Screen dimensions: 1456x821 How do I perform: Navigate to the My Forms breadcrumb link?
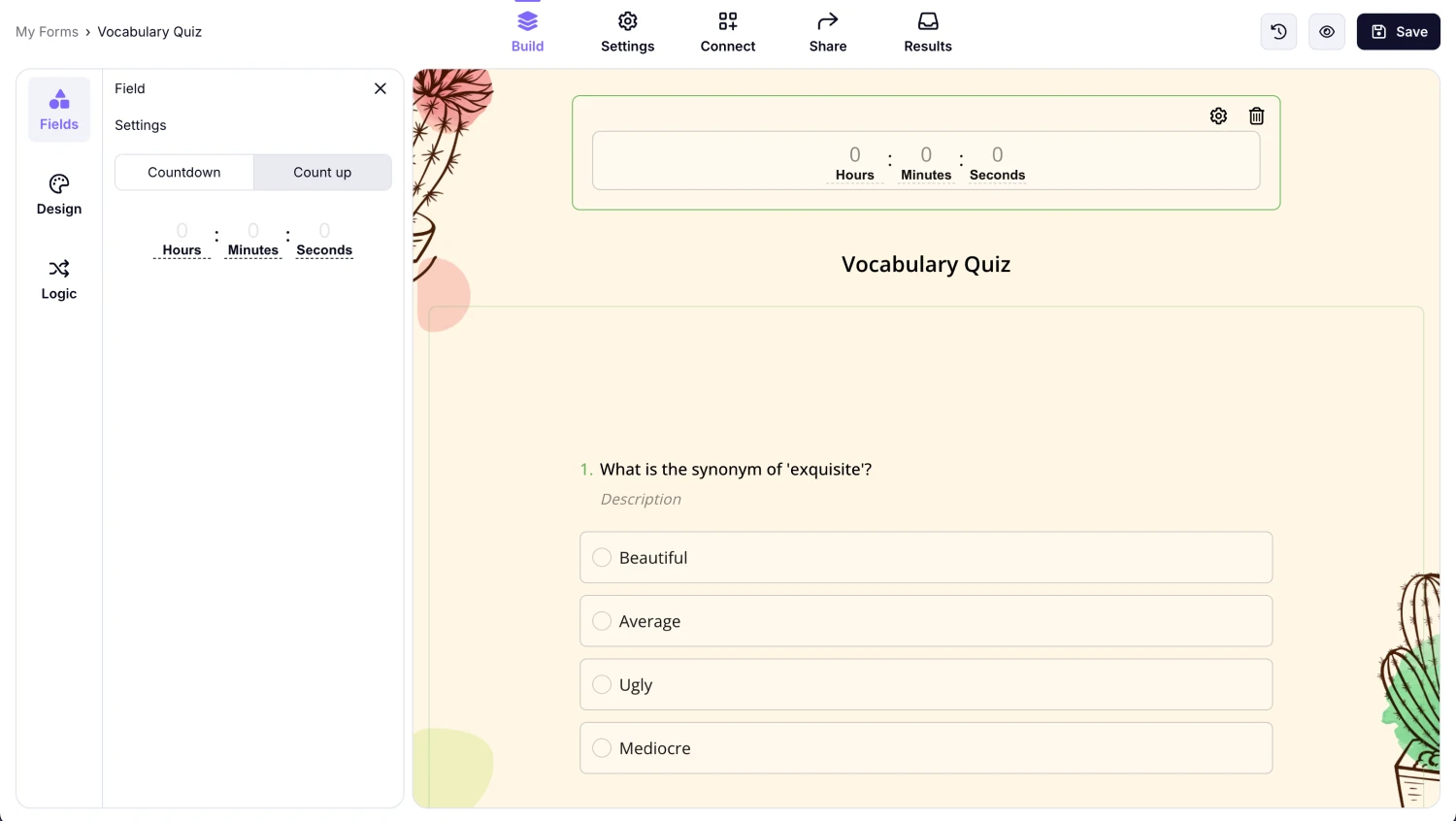47,32
